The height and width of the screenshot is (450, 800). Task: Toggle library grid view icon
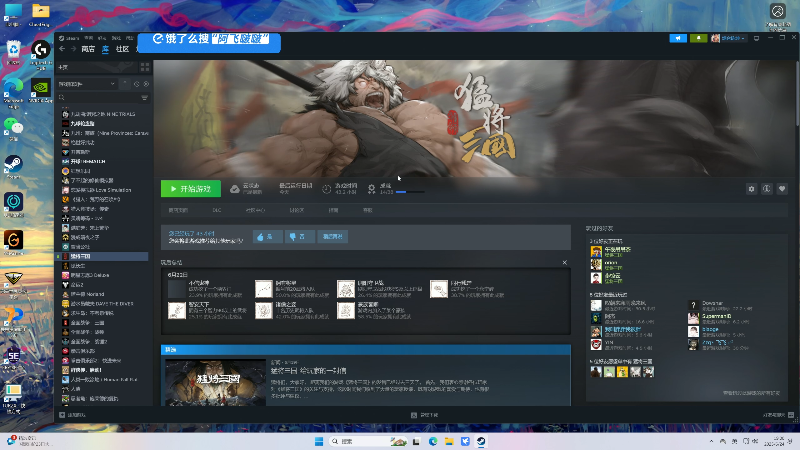(145, 67)
